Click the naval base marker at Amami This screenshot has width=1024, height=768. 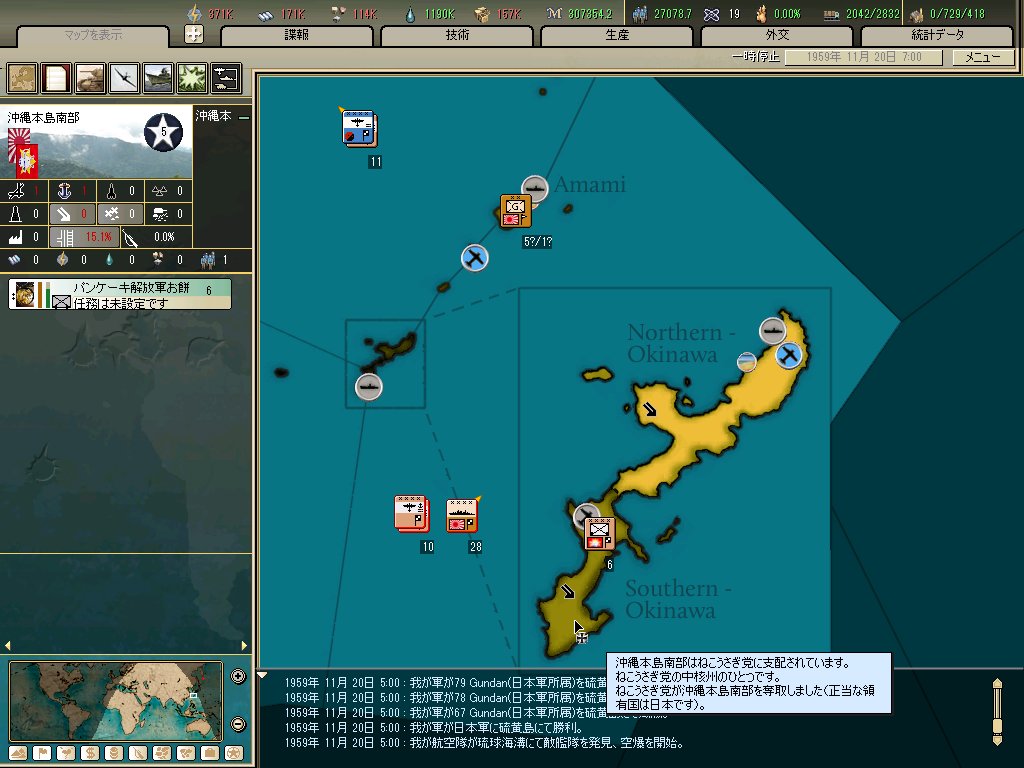coord(534,189)
